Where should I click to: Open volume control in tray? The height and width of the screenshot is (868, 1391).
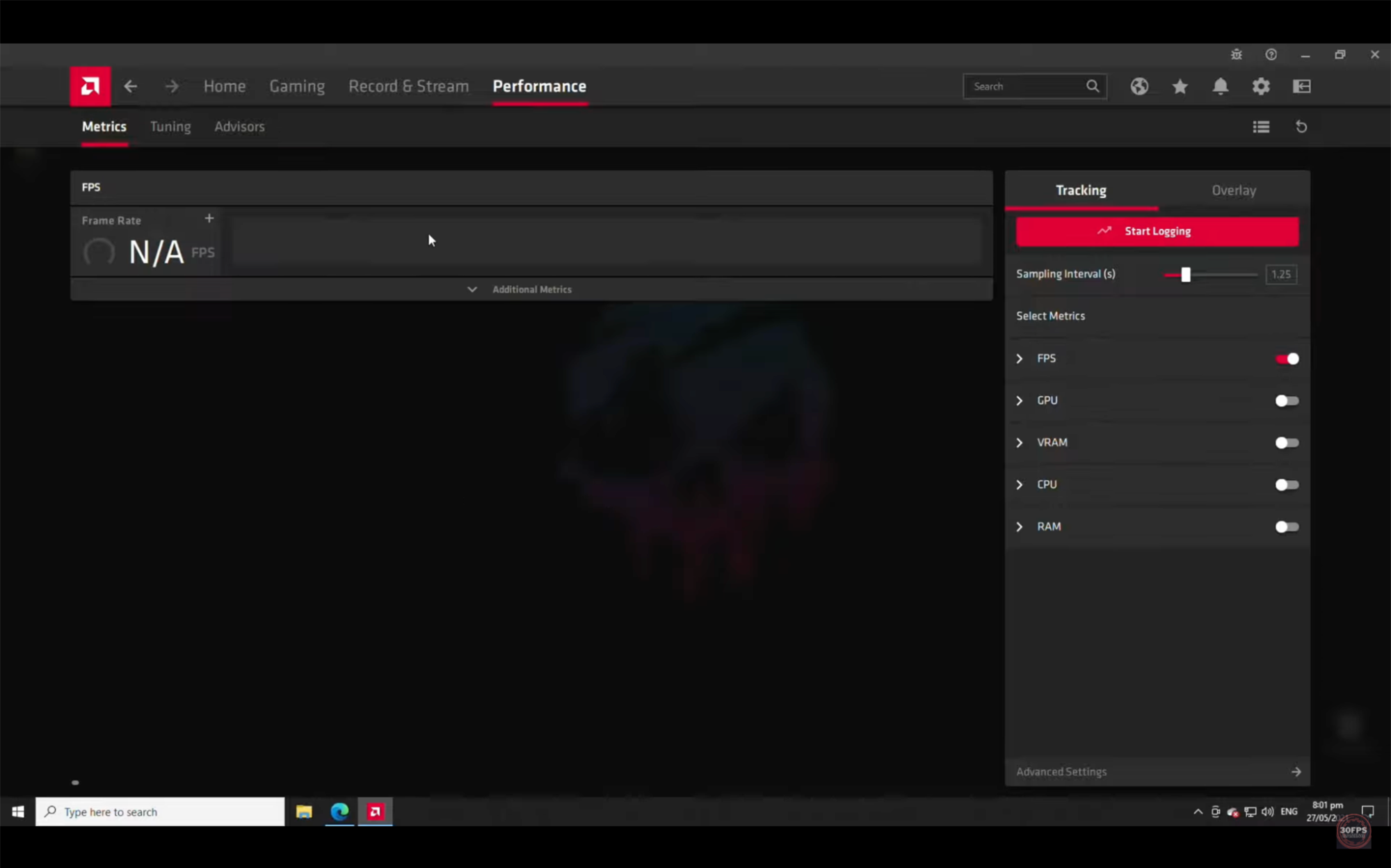tap(1267, 812)
